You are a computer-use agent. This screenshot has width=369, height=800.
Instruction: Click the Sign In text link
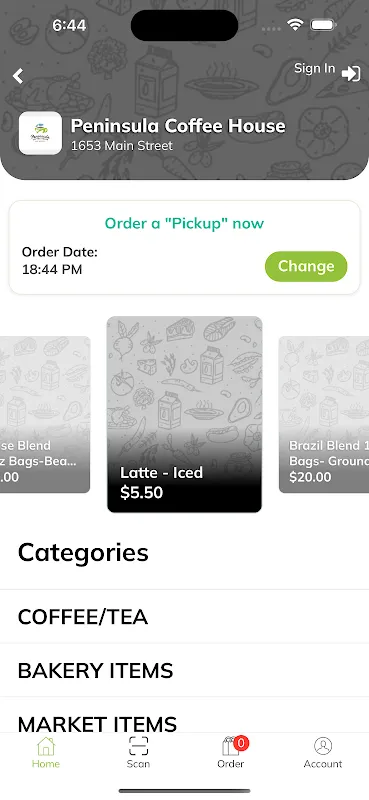click(314, 68)
